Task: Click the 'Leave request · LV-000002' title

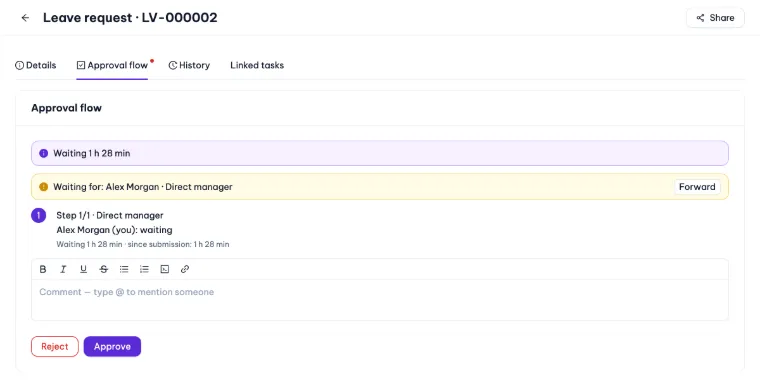Action: 130,18
